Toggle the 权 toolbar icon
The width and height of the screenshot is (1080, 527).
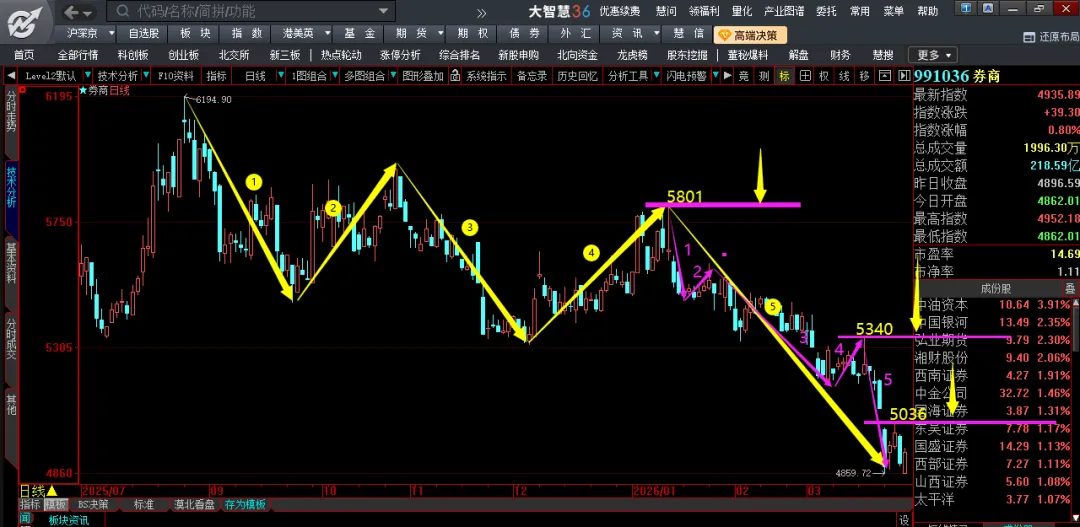coord(824,76)
